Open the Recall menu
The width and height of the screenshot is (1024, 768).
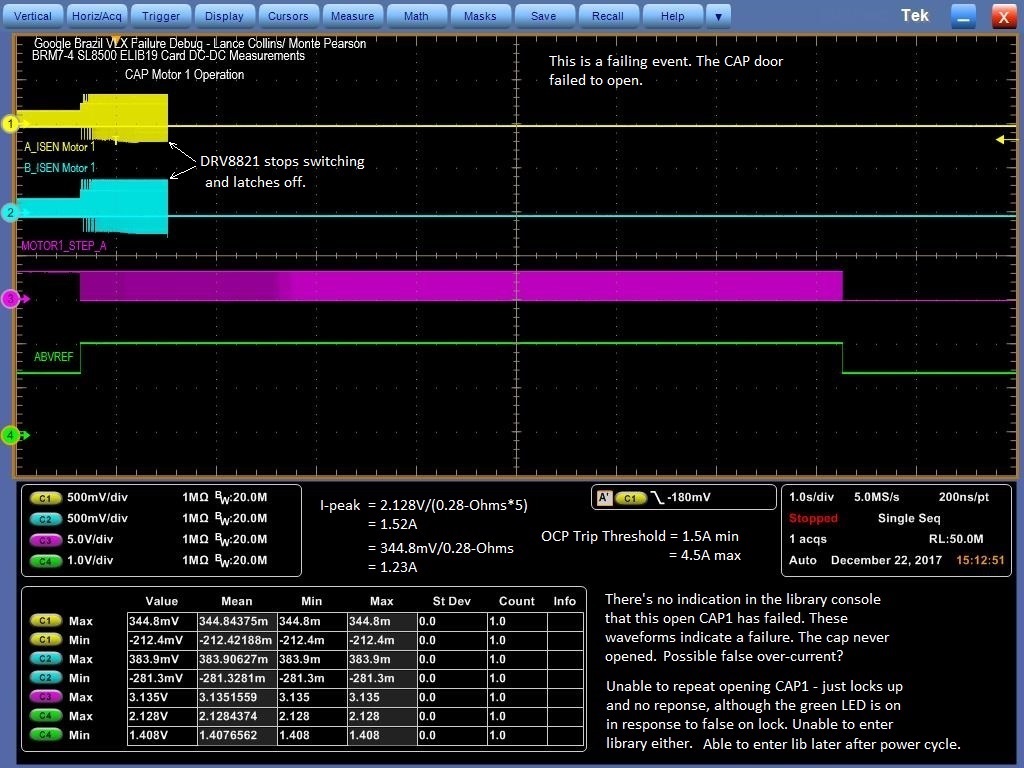click(x=607, y=16)
